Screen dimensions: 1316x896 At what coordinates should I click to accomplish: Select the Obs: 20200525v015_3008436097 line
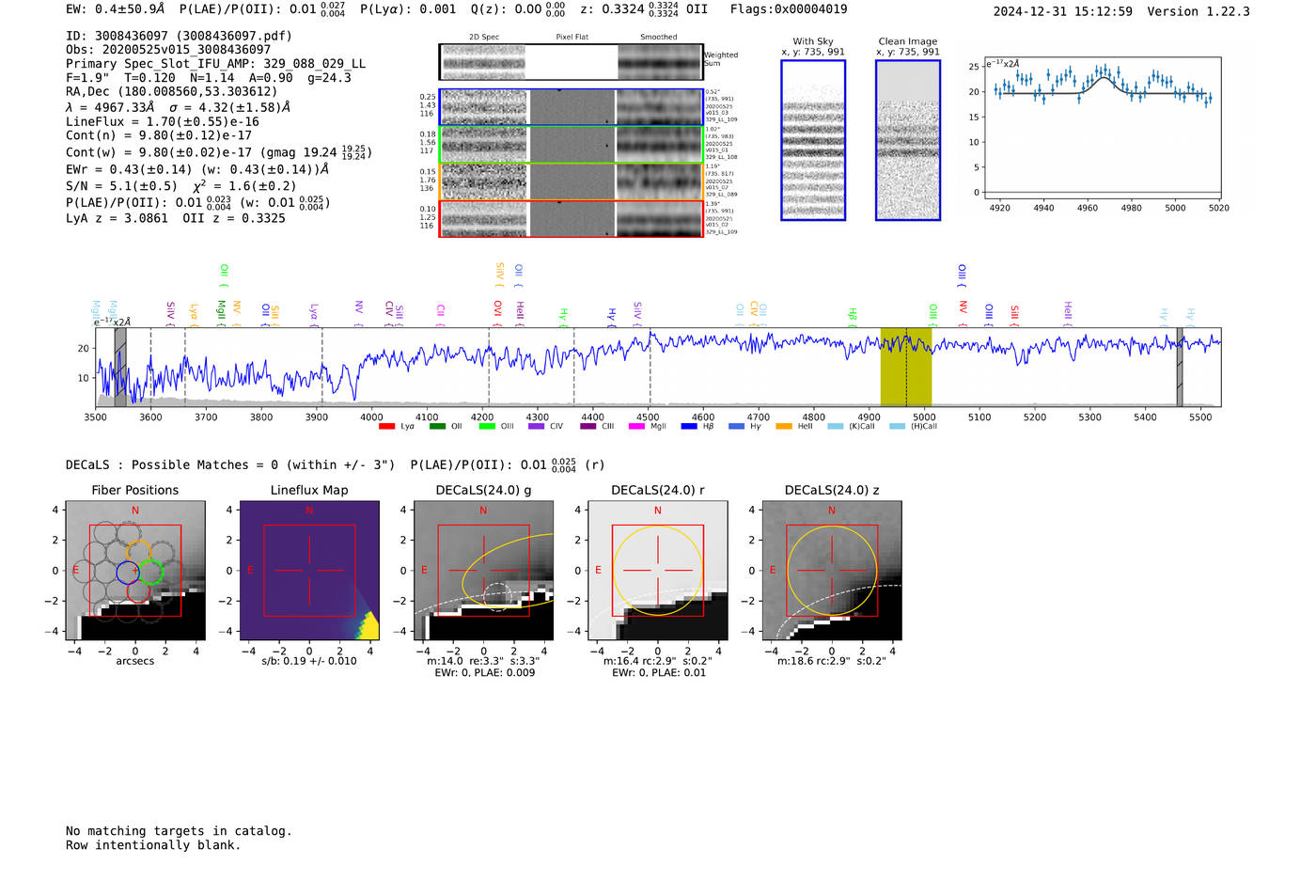pyautogui.click(x=168, y=50)
